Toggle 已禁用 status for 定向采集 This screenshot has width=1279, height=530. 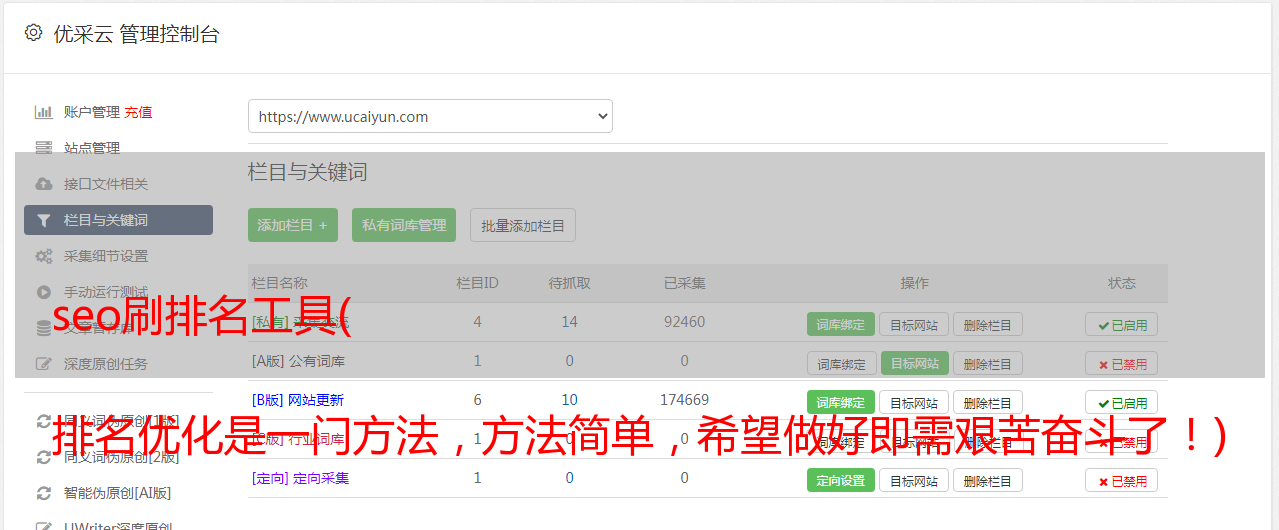pos(1122,480)
